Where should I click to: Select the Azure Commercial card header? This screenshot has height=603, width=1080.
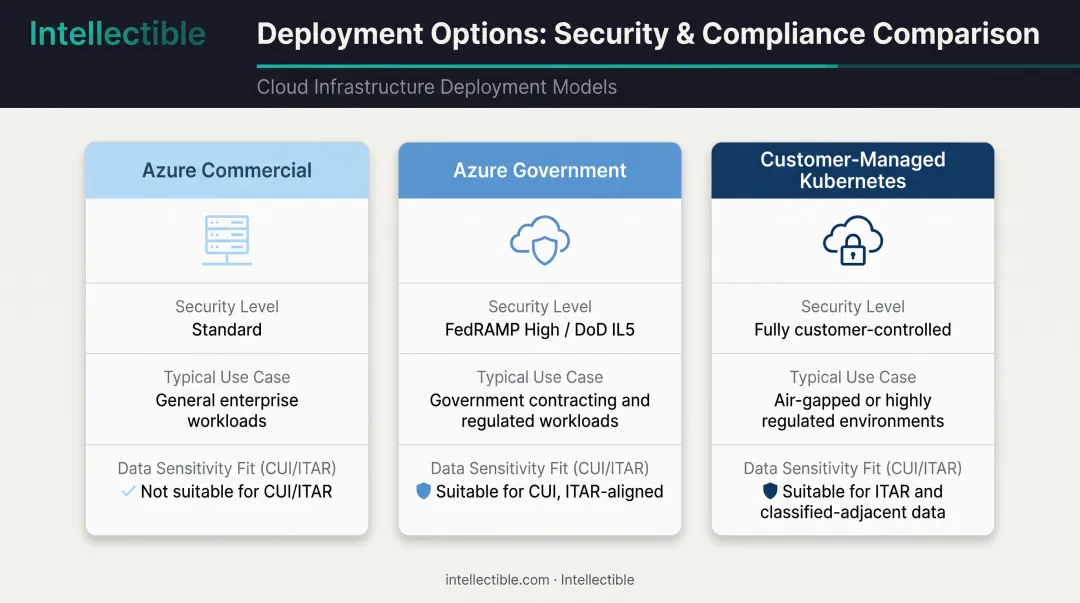(227, 170)
